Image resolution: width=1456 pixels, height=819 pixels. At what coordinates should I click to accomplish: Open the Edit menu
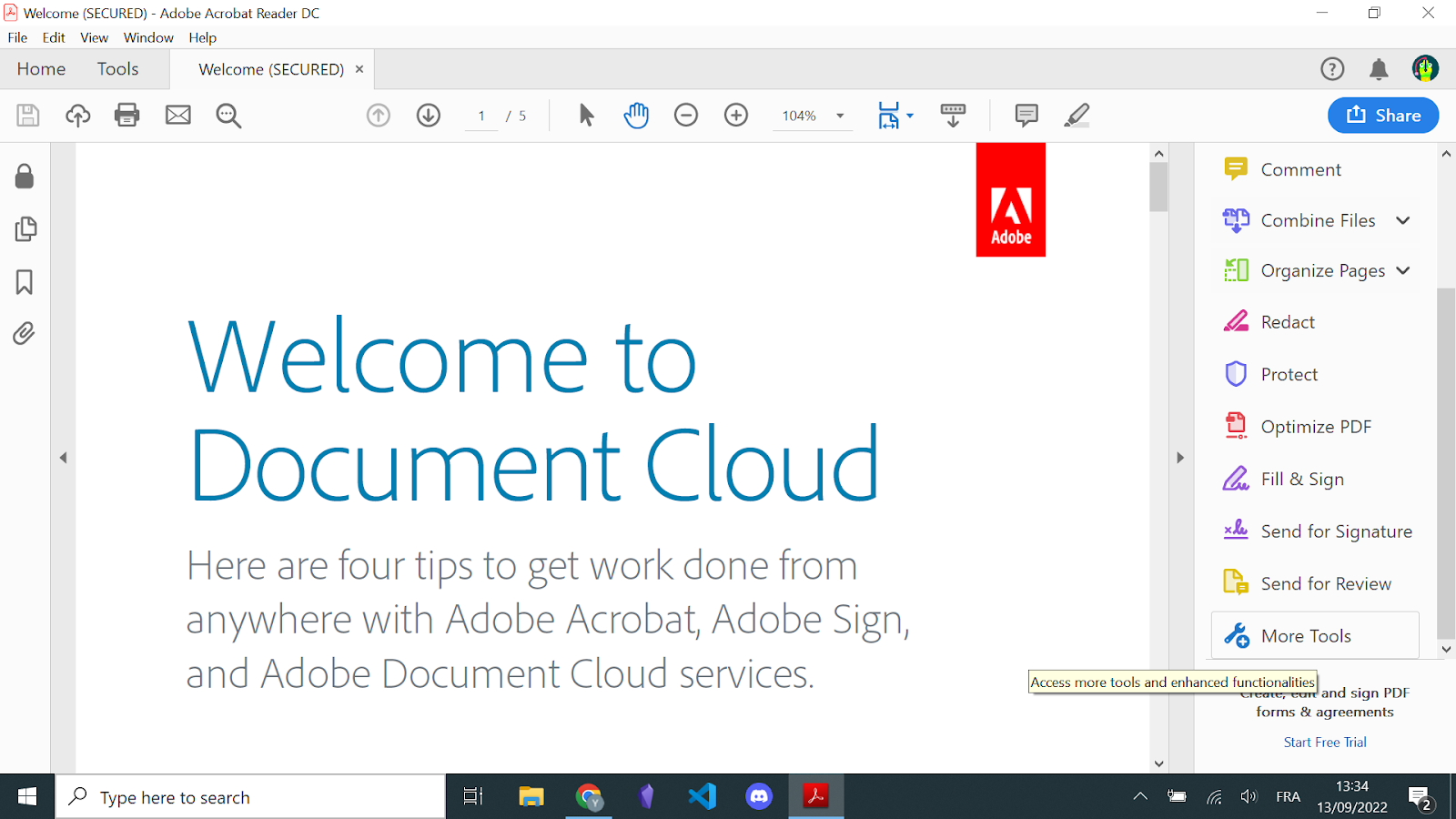click(x=54, y=37)
